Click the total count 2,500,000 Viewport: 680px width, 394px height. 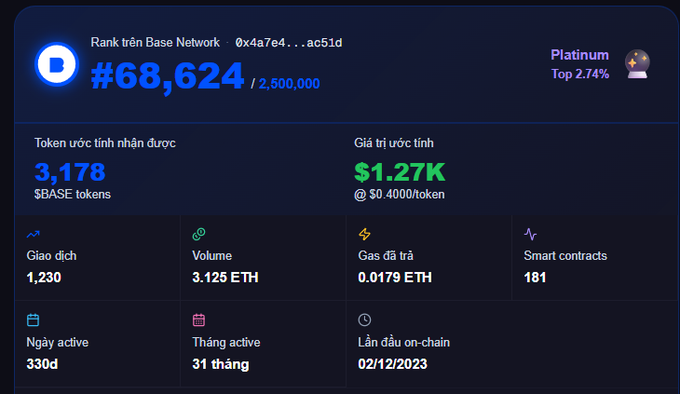point(289,83)
